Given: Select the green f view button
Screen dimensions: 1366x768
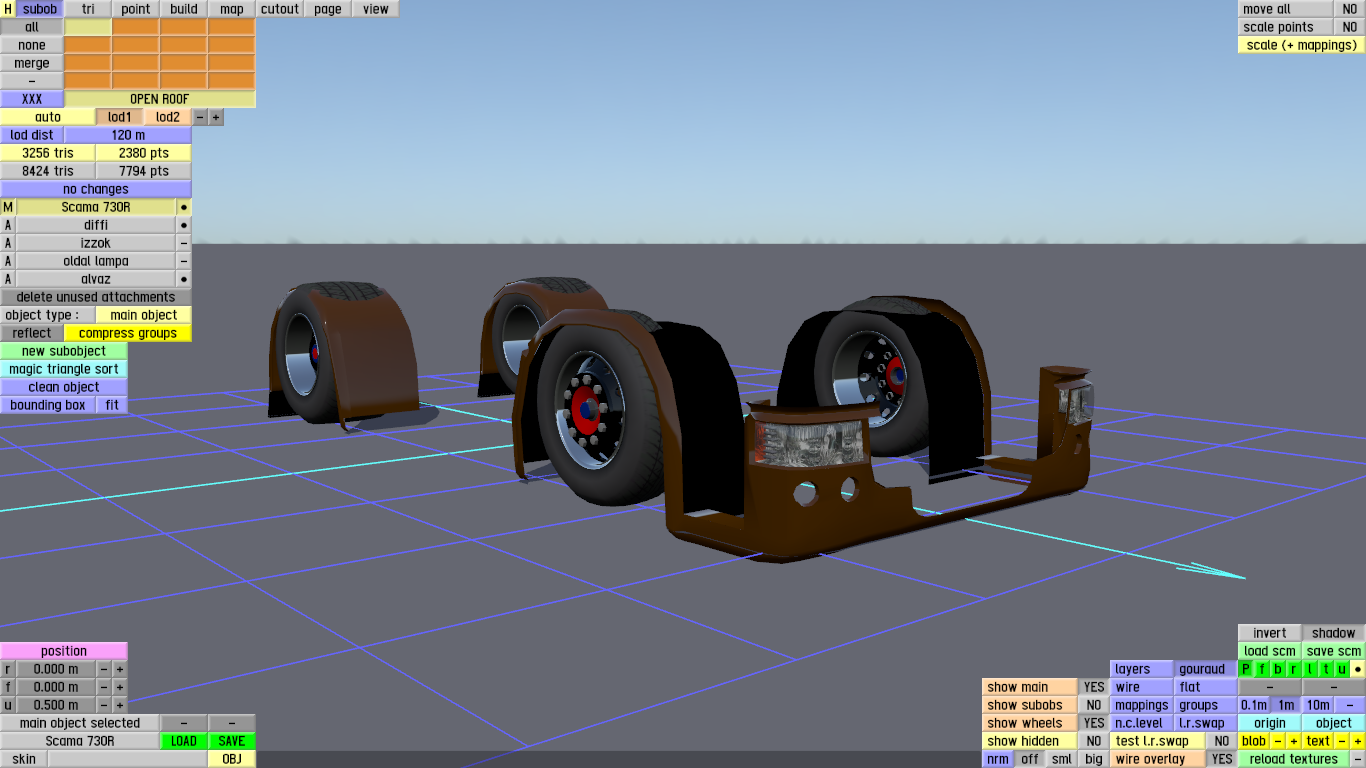Looking at the screenshot, I should pos(1262,669).
